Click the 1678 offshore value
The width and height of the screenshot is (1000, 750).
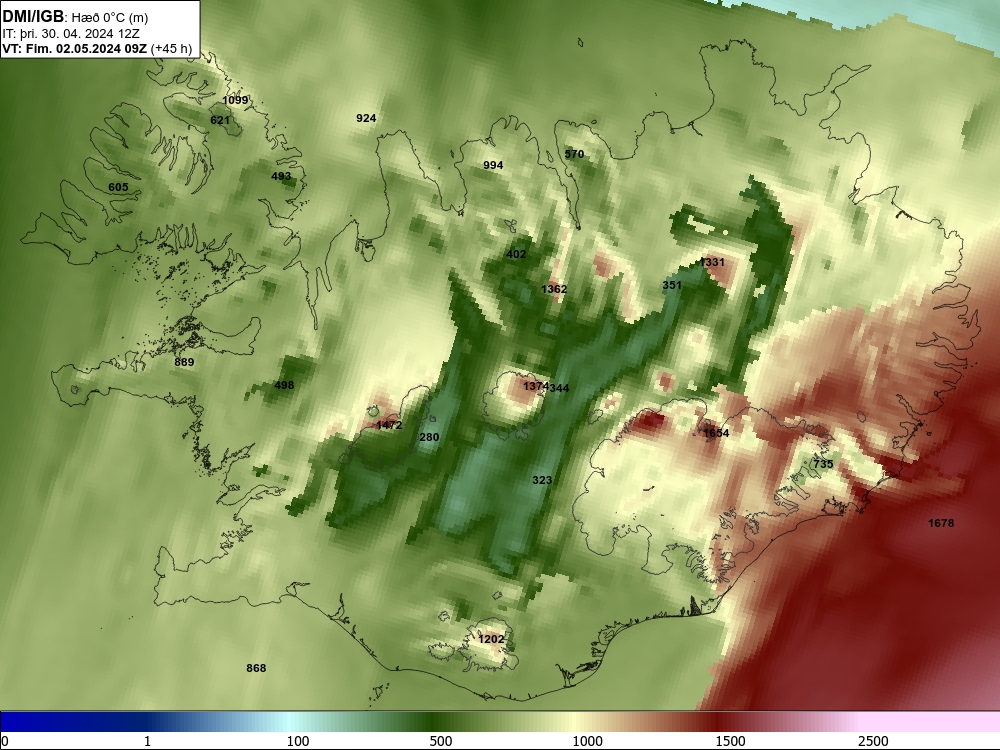pyautogui.click(x=941, y=523)
